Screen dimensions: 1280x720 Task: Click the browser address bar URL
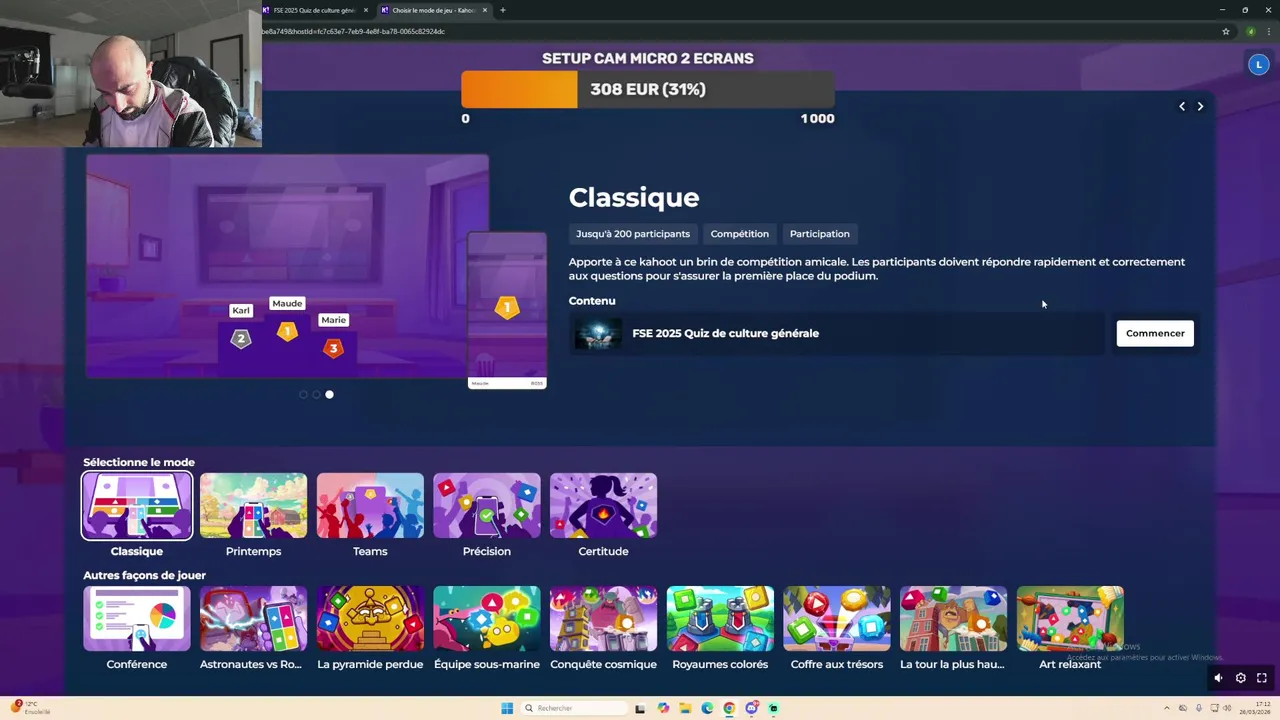(x=353, y=31)
